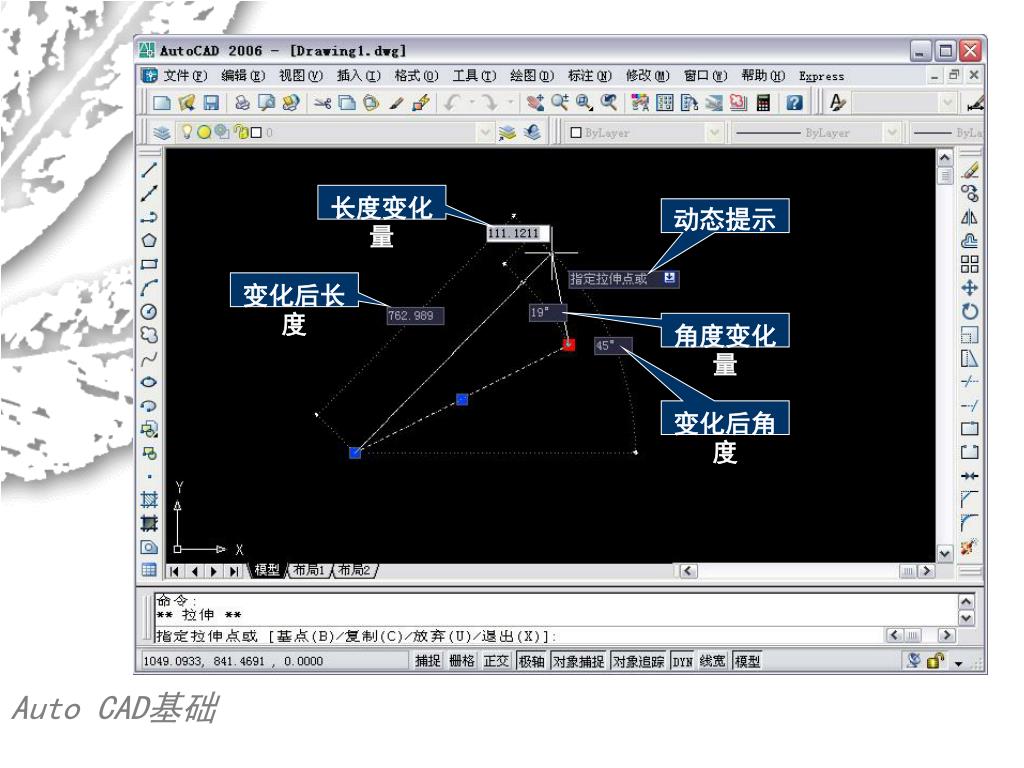This screenshot has height=768, width=1024.
Task: Click the Explode tool
Action: coord(969,546)
